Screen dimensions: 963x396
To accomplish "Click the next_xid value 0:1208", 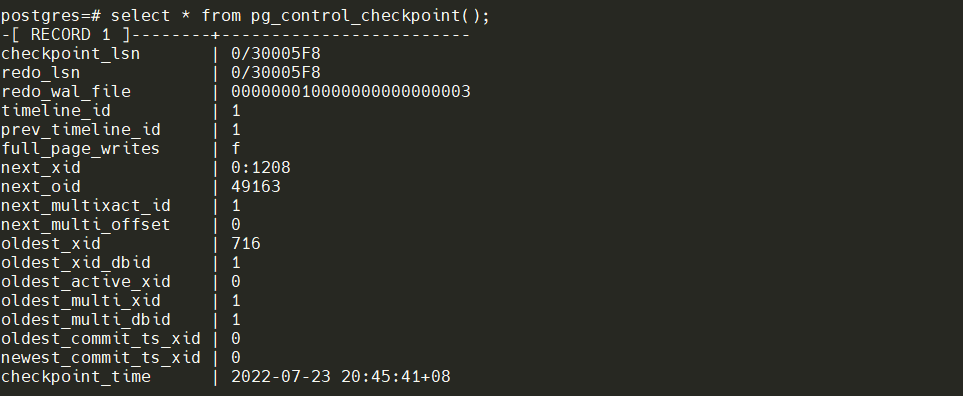I will [x=261, y=168].
